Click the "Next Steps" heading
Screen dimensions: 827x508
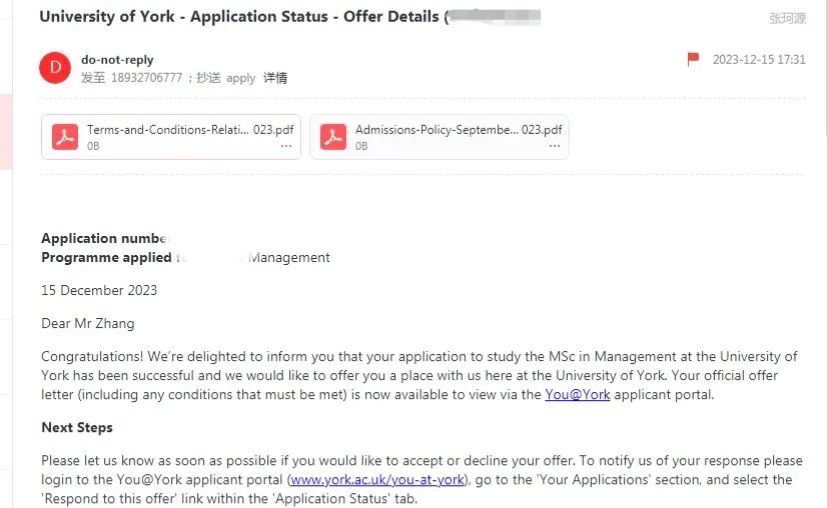(77, 427)
